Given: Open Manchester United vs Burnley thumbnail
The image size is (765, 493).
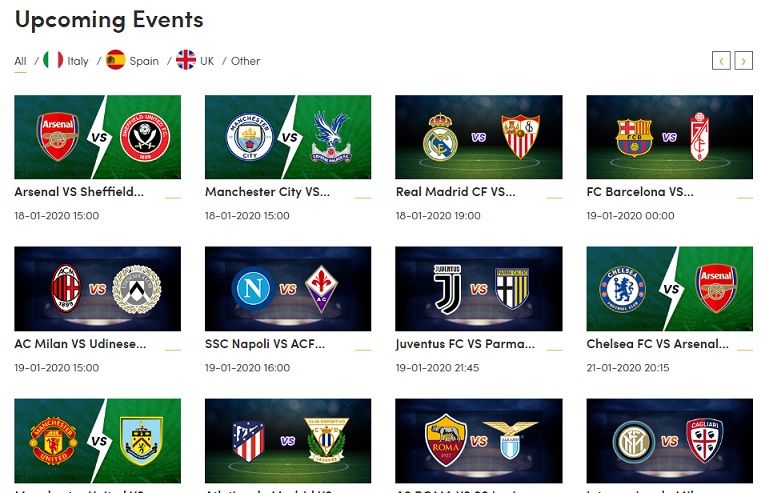Looking at the screenshot, I should [x=98, y=441].
